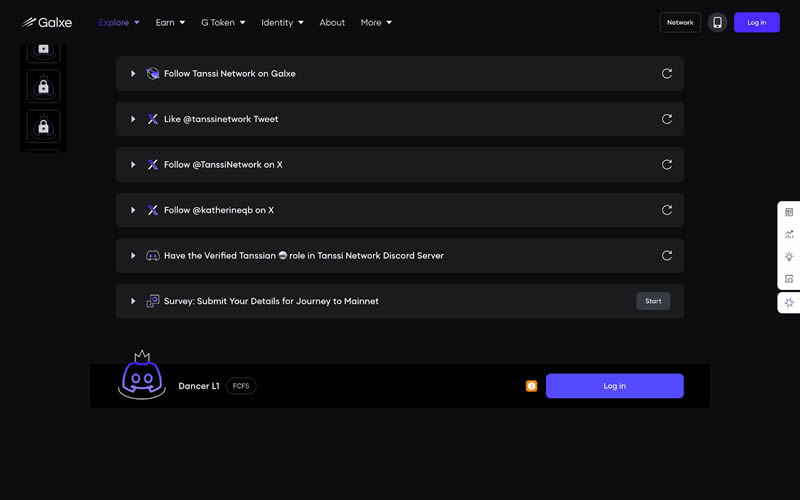Click the text Like @tanssinetwork Tweet
The height and width of the screenshot is (500, 800).
[221, 119]
